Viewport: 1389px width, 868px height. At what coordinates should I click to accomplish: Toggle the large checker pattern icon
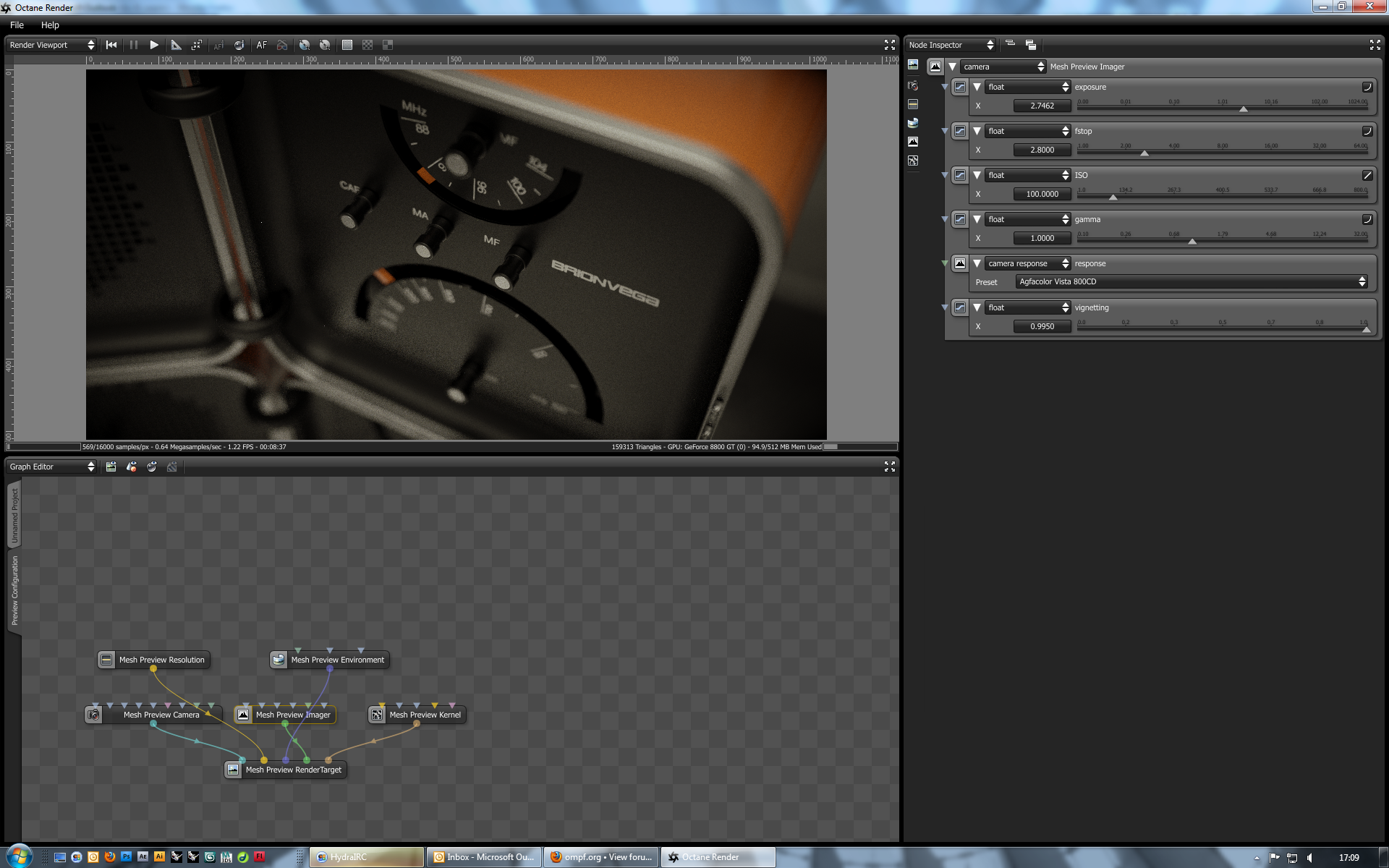tap(388, 45)
